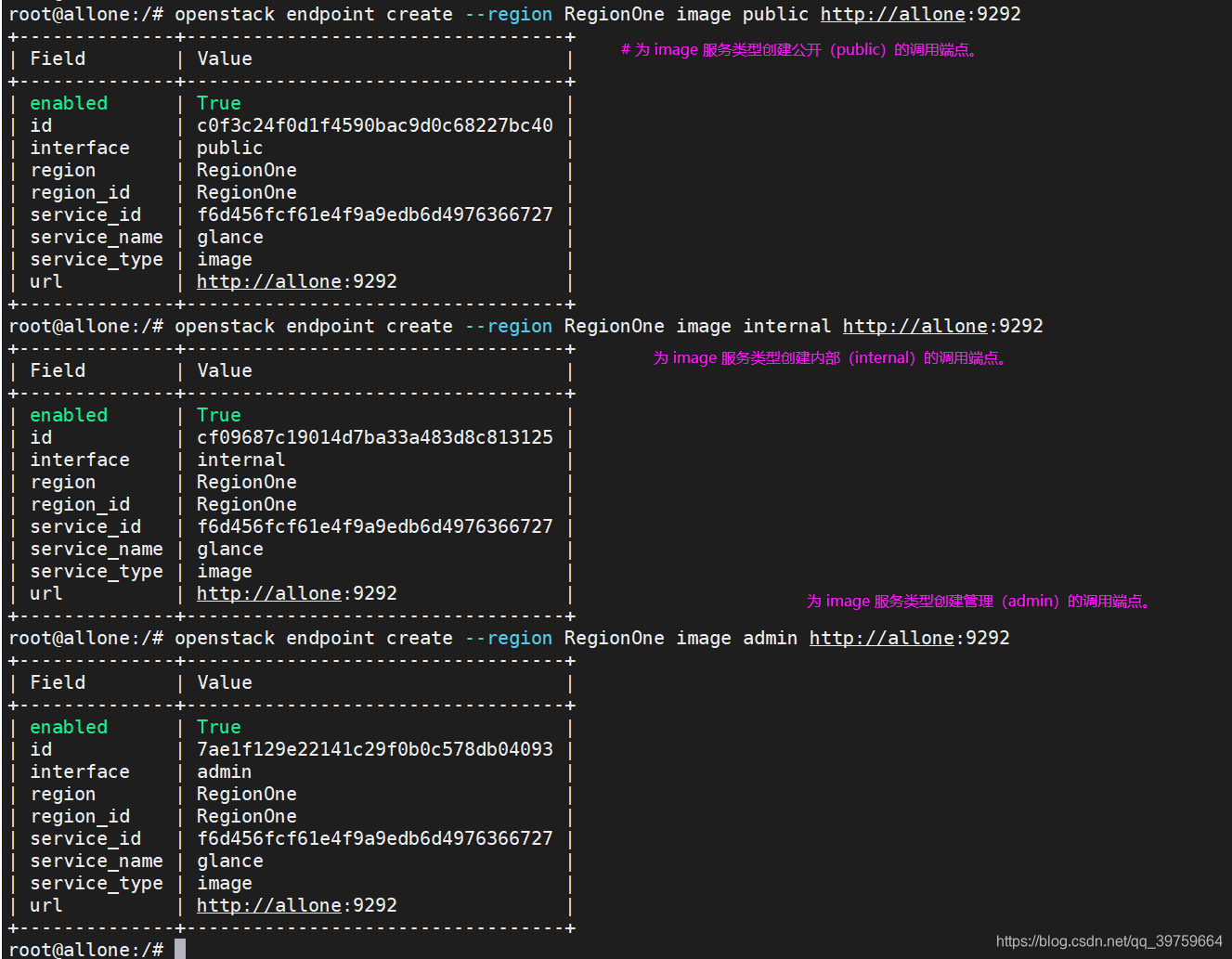Select id c0f3c24f0d1f4590bac9d0c68227bc40
The image size is (1232, 959).
tap(375, 126)
